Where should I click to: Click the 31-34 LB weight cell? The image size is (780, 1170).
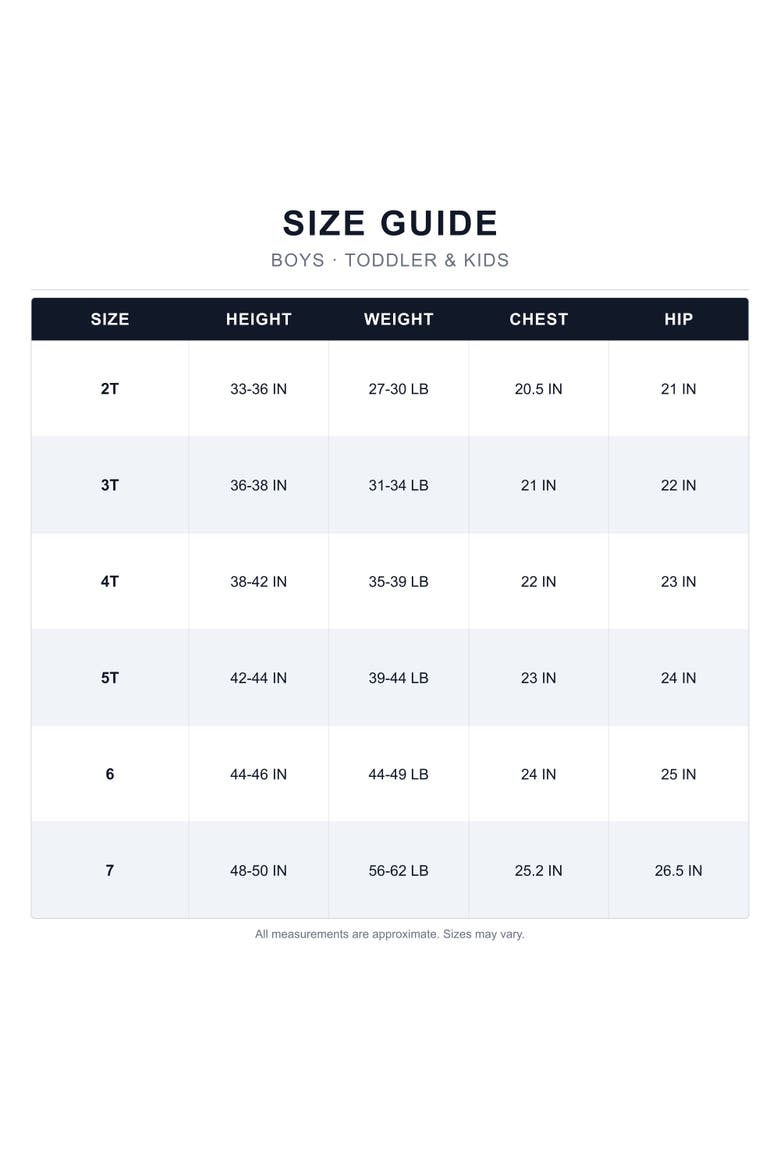[399, 485]
